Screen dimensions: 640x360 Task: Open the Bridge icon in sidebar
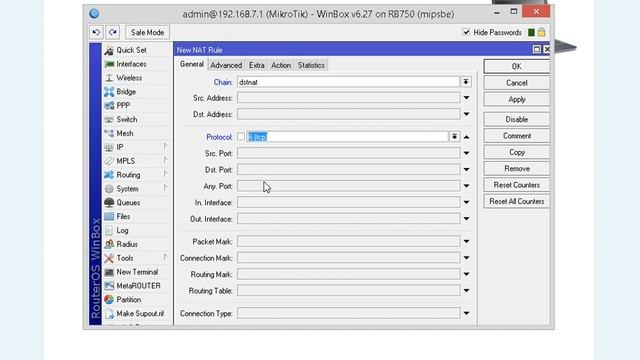109,92
